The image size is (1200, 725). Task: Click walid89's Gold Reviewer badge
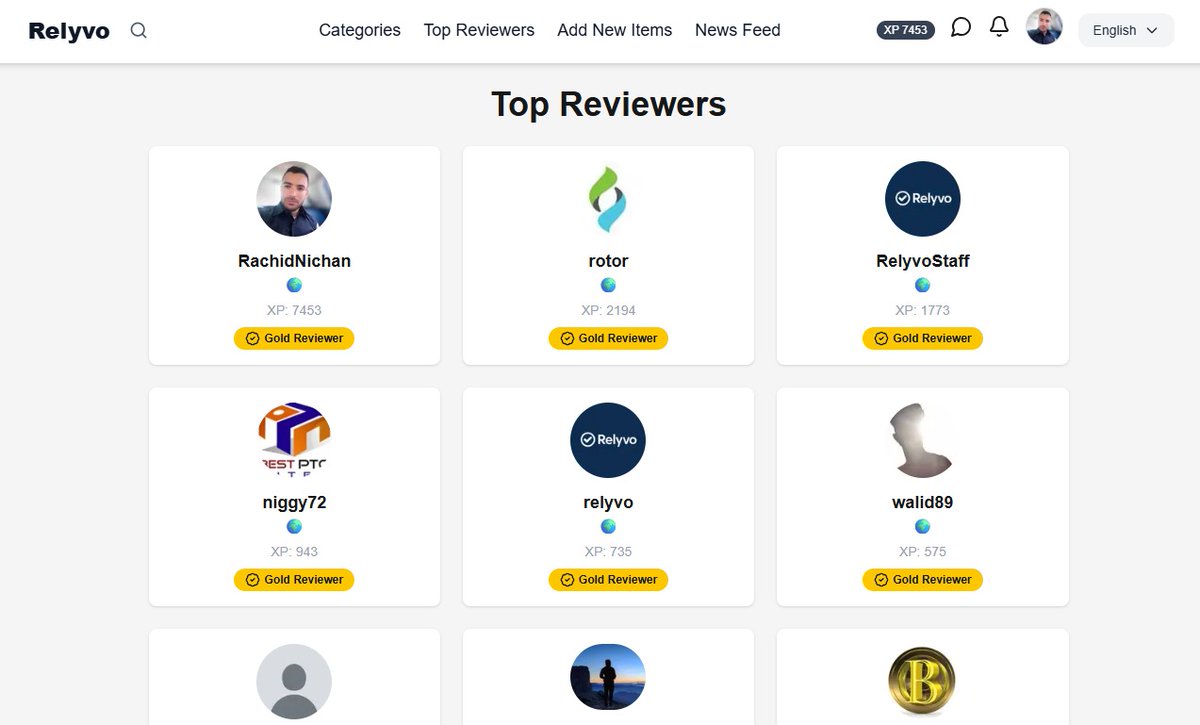coord(923,579)
